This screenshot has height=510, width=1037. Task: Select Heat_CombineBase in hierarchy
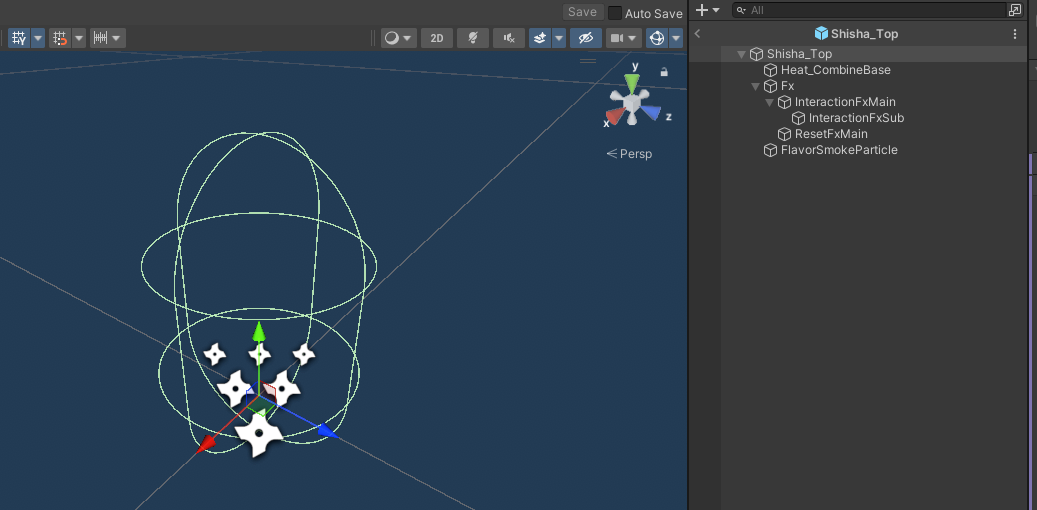835,70
